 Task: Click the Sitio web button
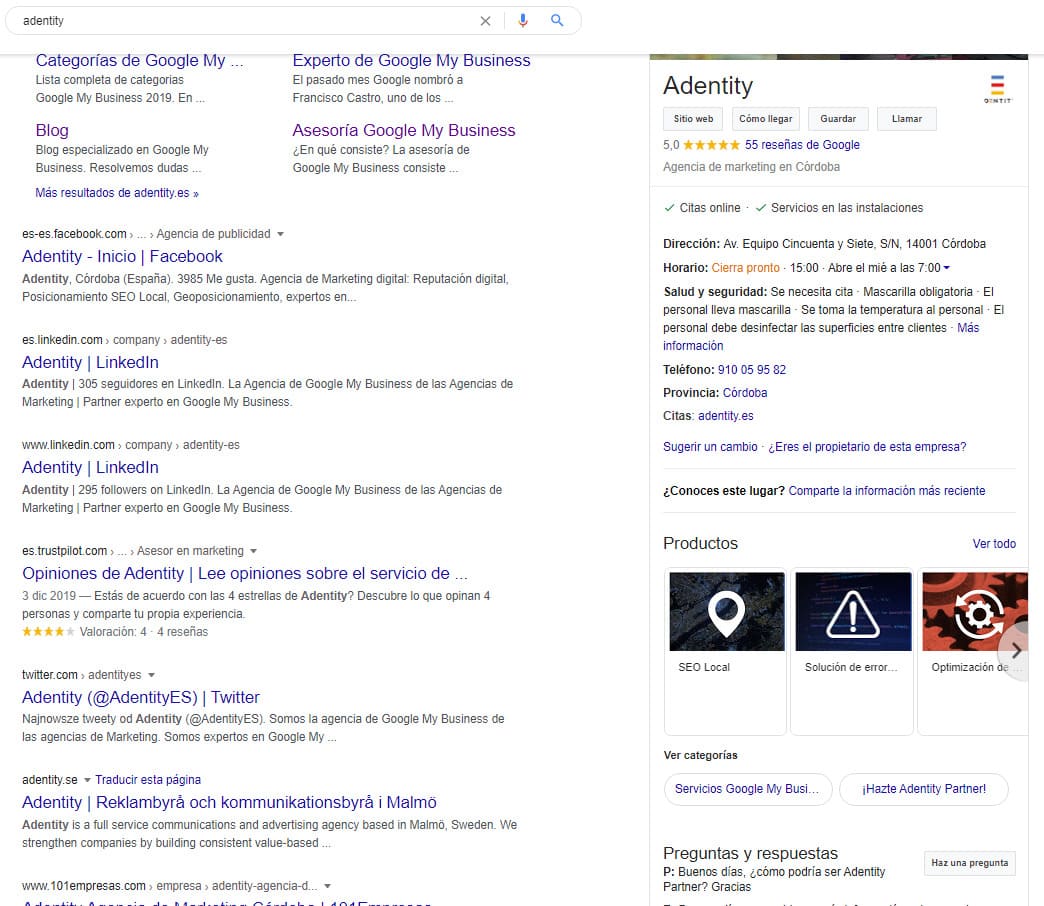pos(693,119)
